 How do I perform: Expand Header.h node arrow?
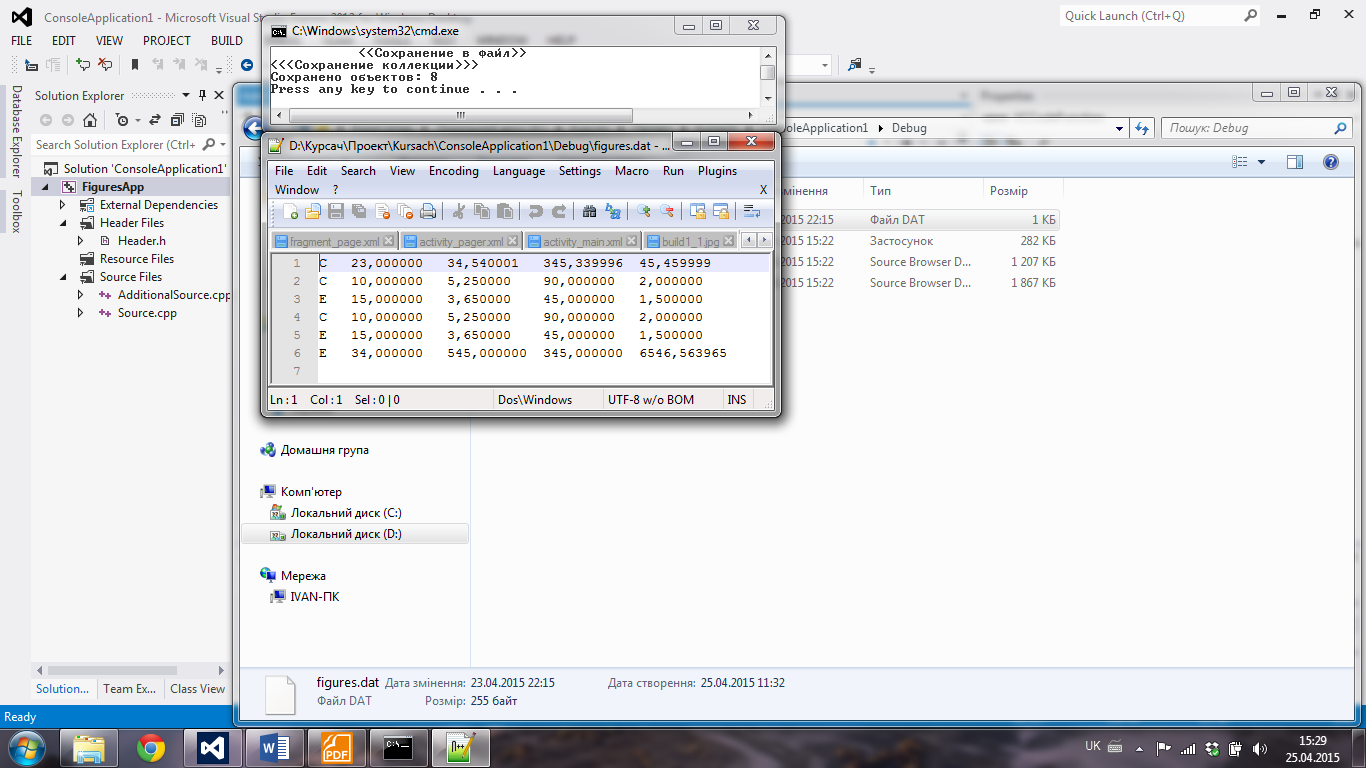(82, 241)
